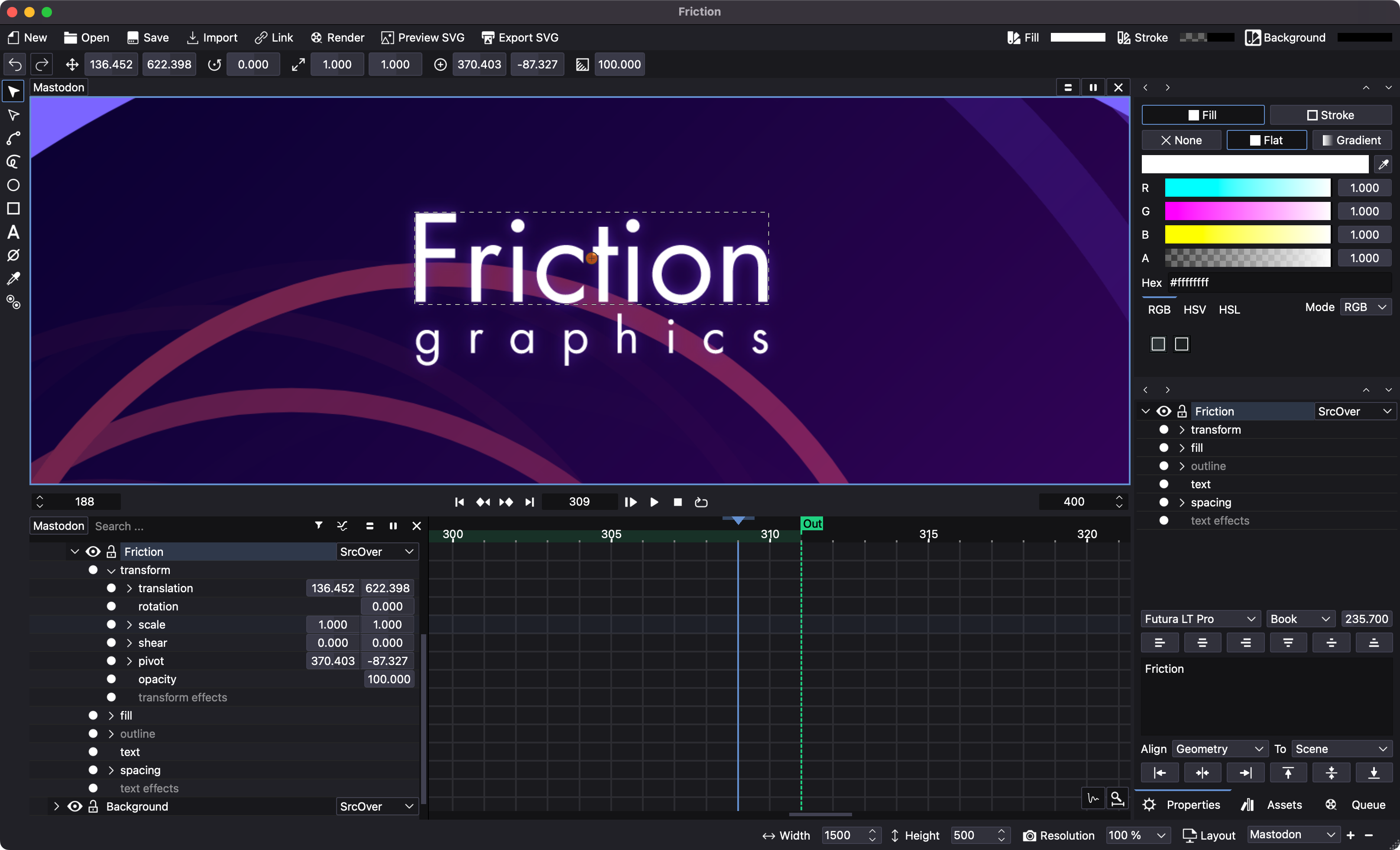Click the Export SVG button
The width and height of the screenshot is (1400, 850).
tap(520, 38)
